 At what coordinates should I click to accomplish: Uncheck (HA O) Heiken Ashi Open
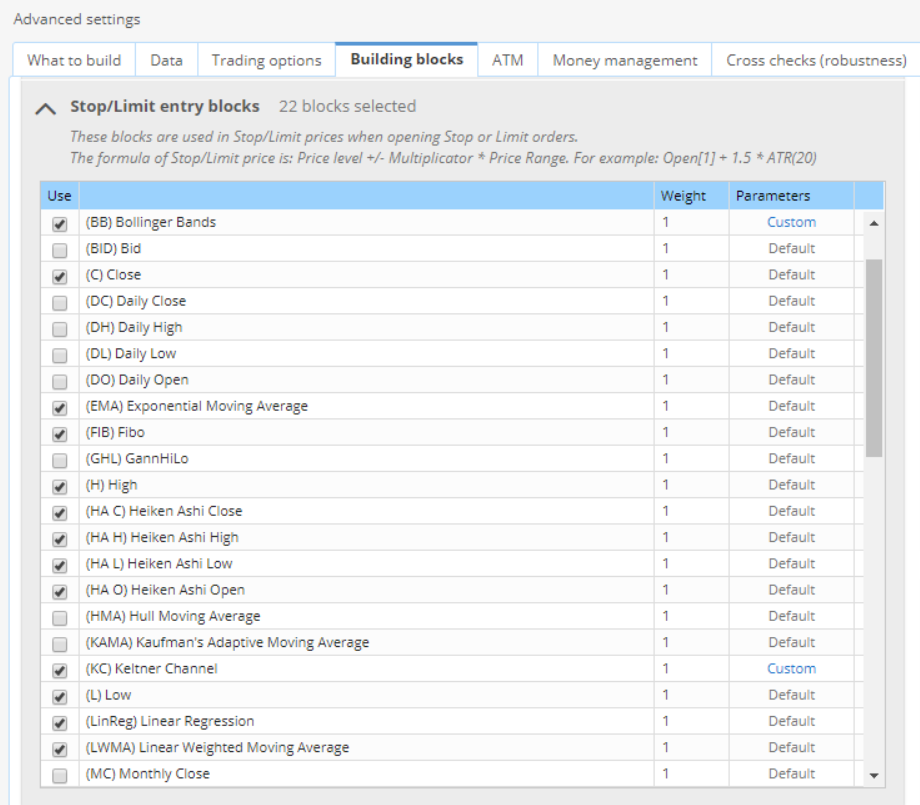[60, 591]
